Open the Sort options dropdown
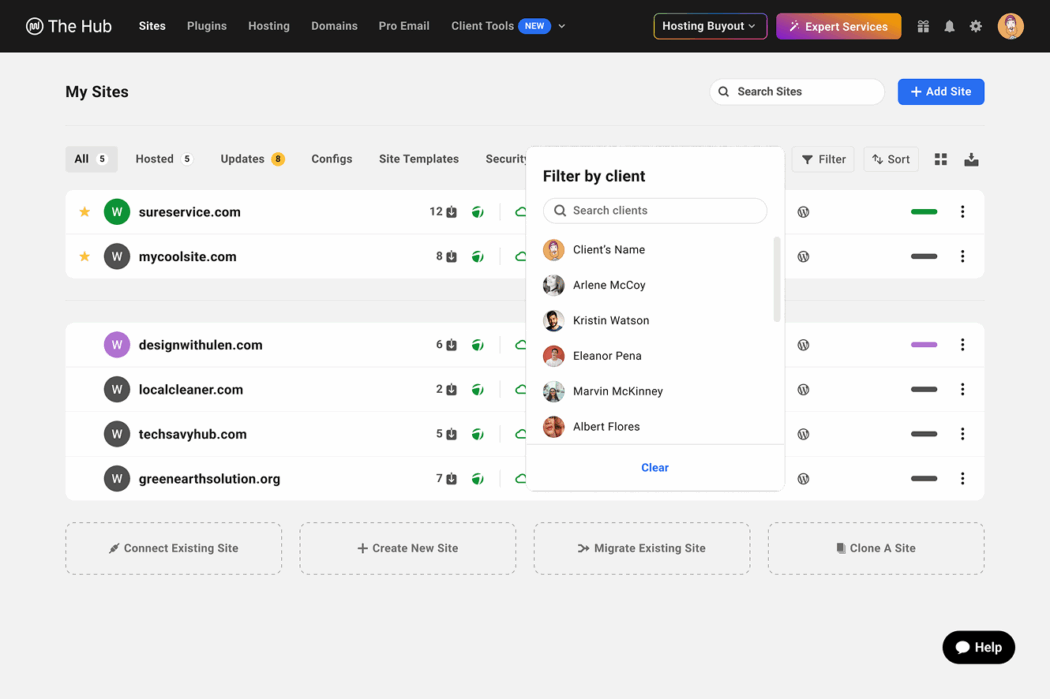The width and height of the screenshot is (1050, 699). coord(890,159)
